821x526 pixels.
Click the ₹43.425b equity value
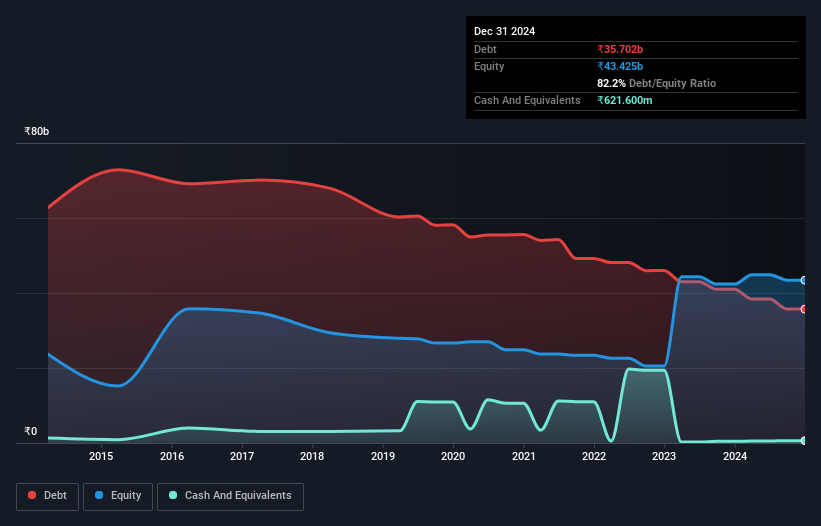tap(620, 66)
